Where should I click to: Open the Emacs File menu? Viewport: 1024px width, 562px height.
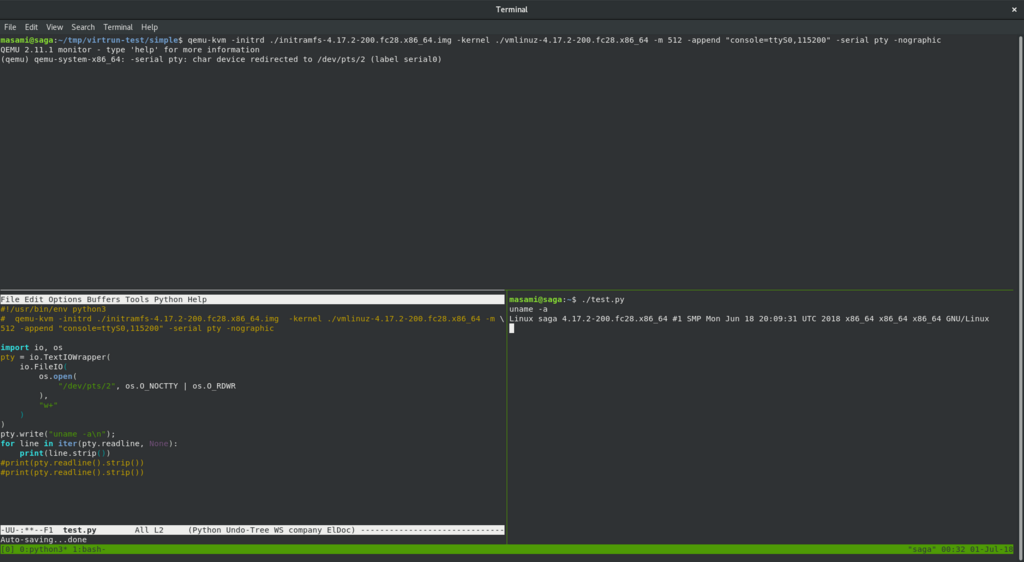coord(10,299)
